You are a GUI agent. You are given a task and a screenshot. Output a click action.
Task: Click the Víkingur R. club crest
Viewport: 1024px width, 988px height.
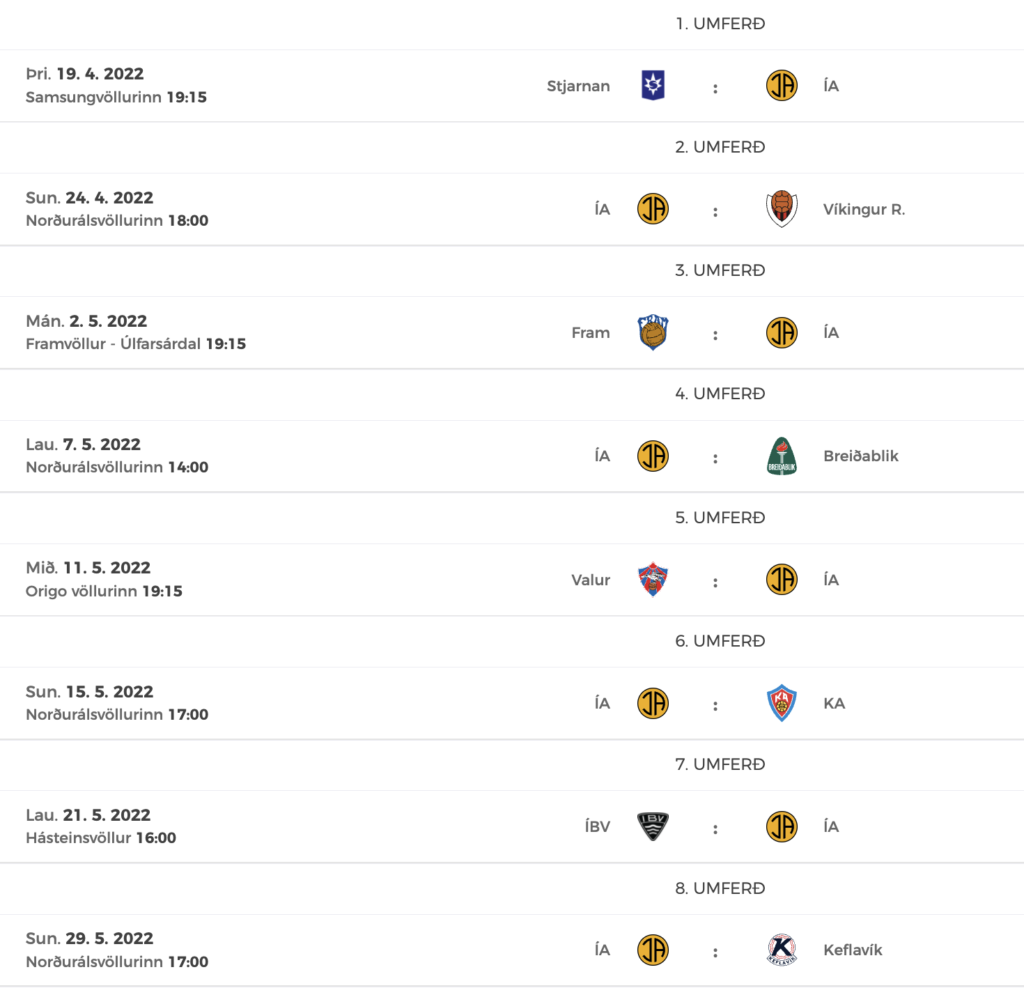click(x=781, y=209)
